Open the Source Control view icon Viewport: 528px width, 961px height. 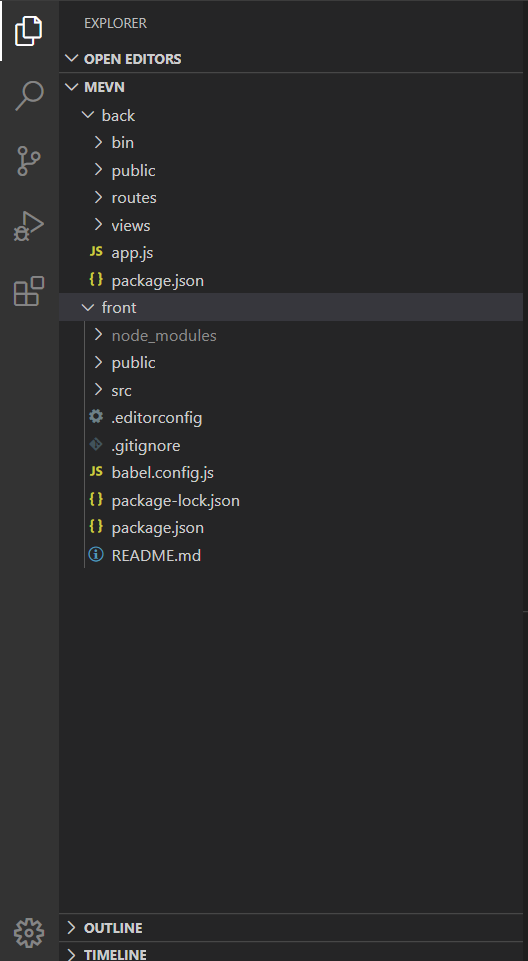pos(29,161)
